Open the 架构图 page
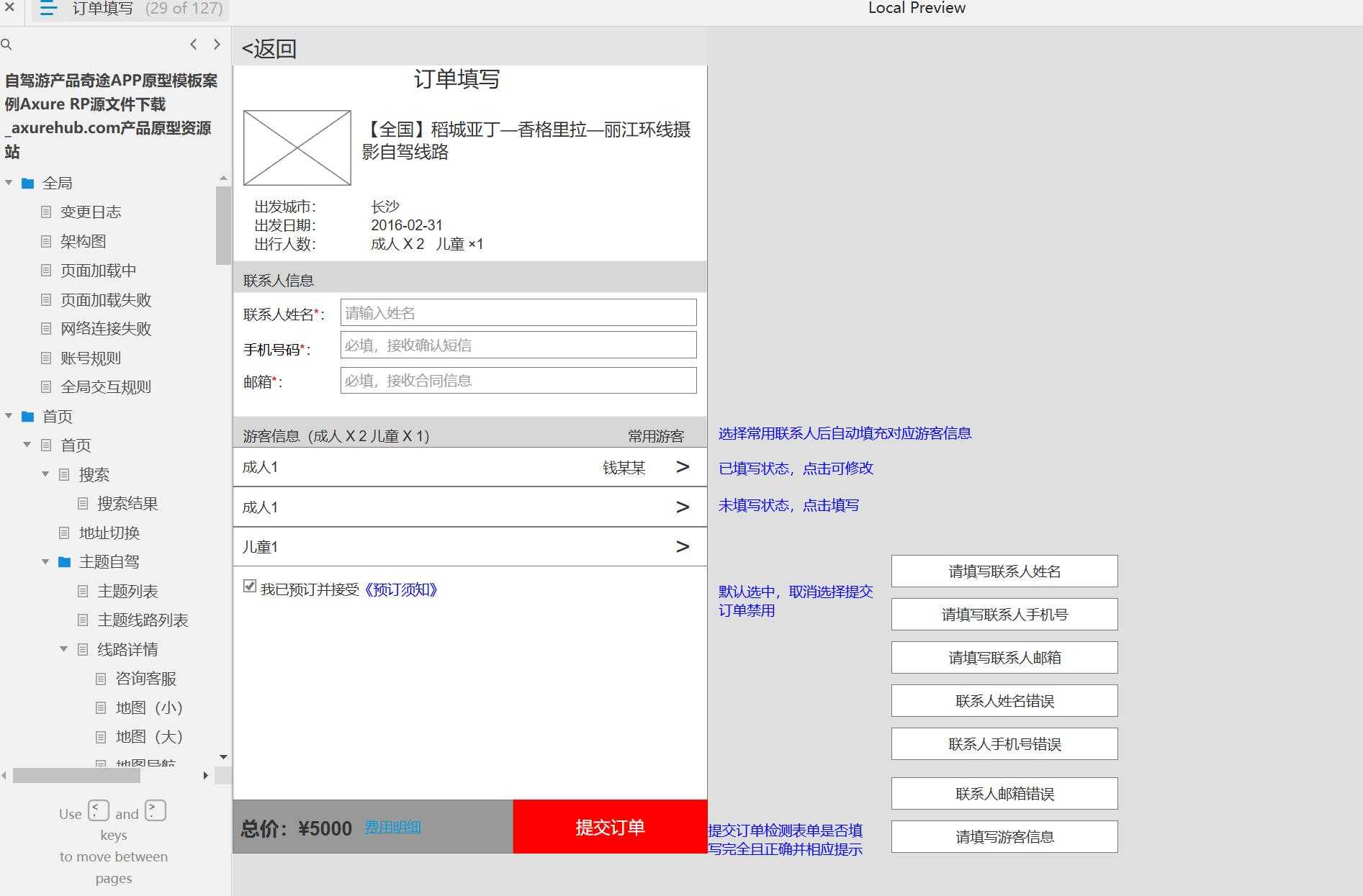 [x=84, y=241]
